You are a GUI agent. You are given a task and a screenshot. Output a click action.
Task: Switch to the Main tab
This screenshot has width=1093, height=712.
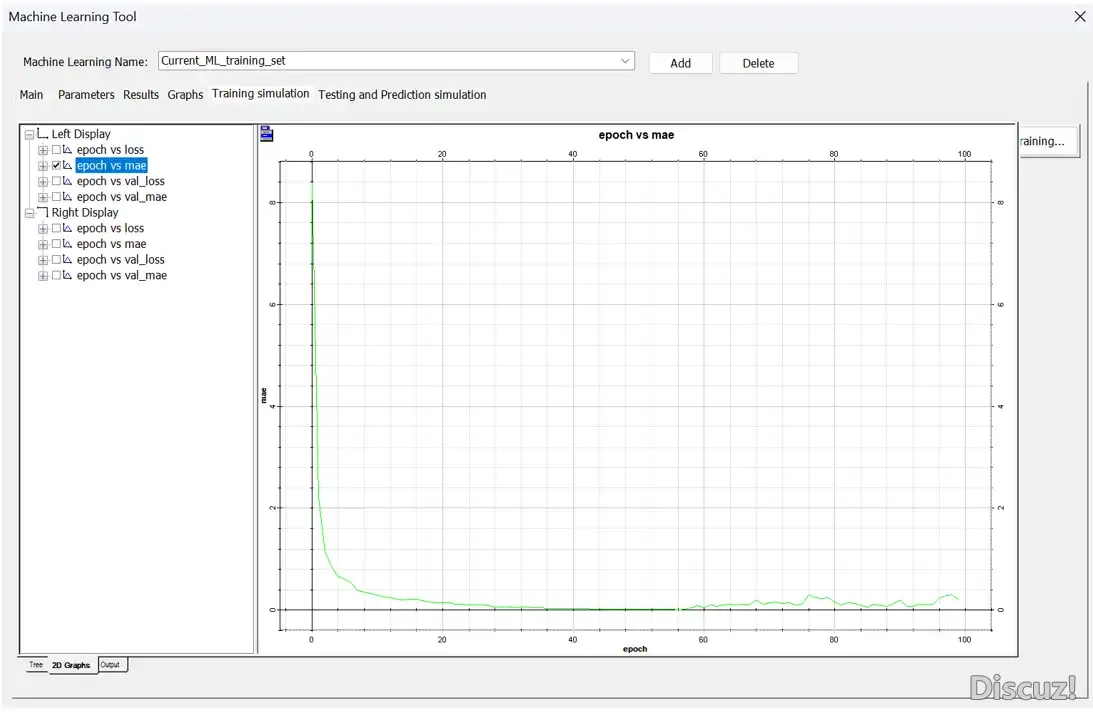point(31,95)
